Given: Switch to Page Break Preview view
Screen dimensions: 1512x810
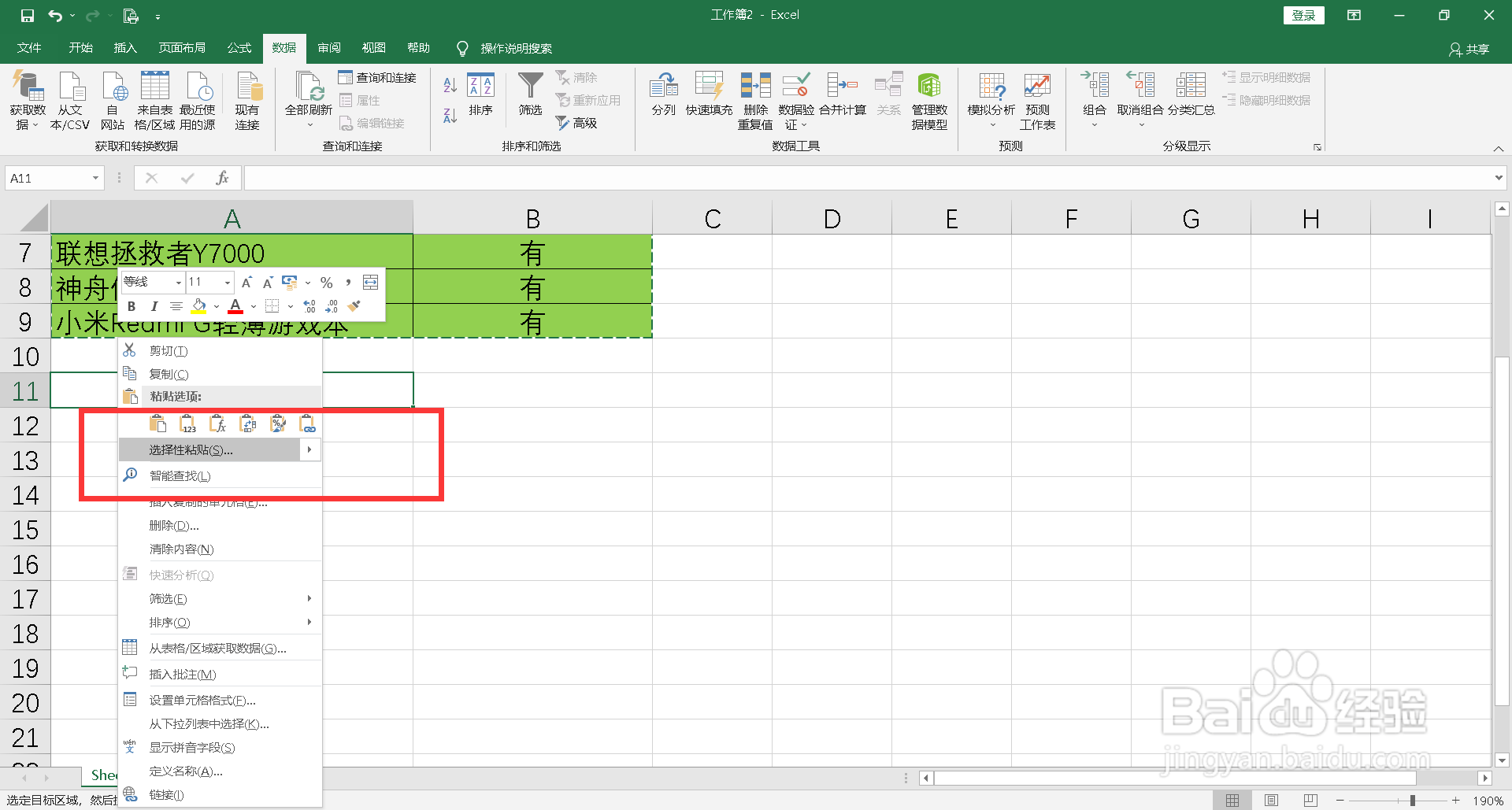Looking at the screenshot, I should (1310, 800).
